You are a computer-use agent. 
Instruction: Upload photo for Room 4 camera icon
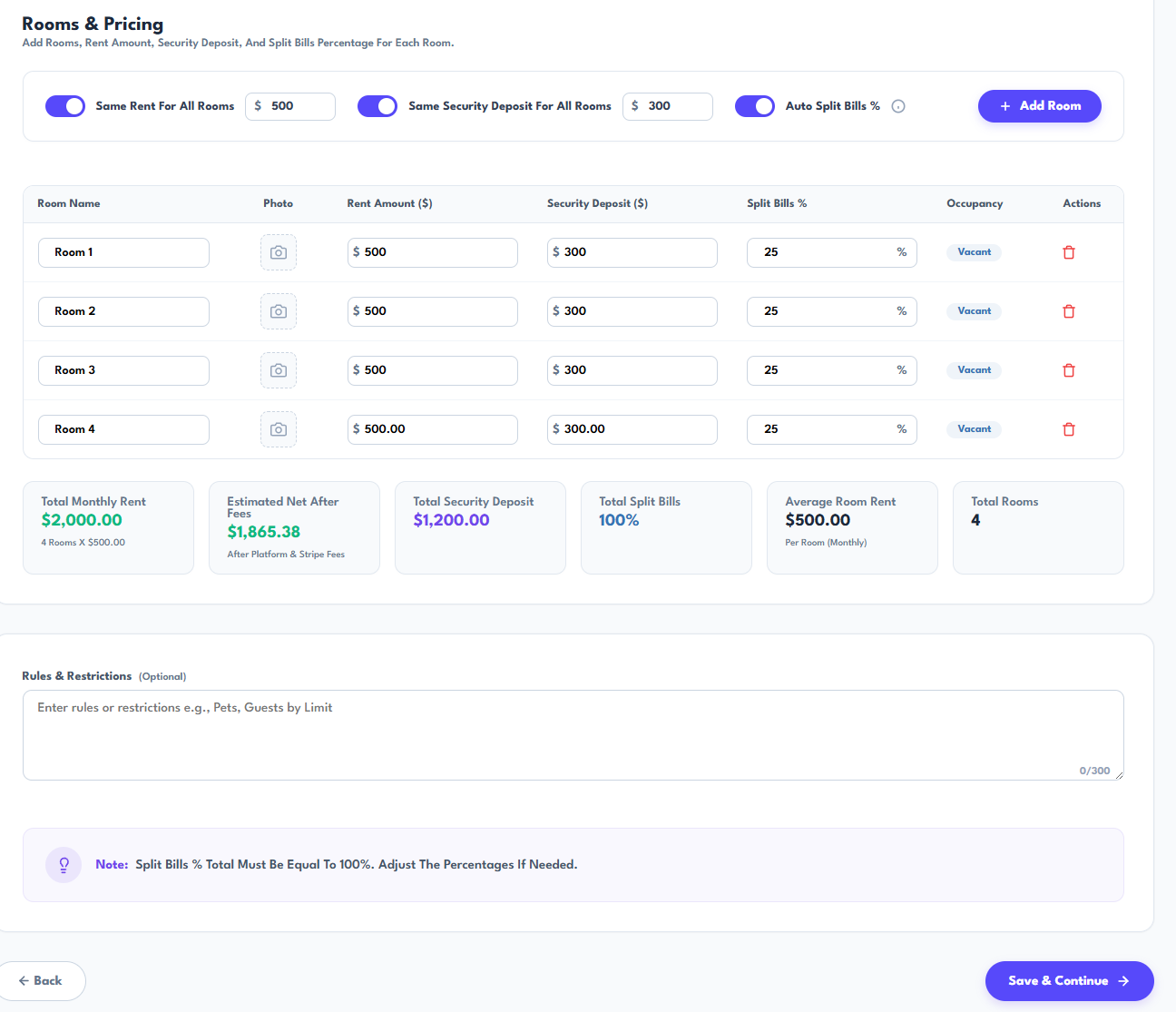click(x=279, y=429)
